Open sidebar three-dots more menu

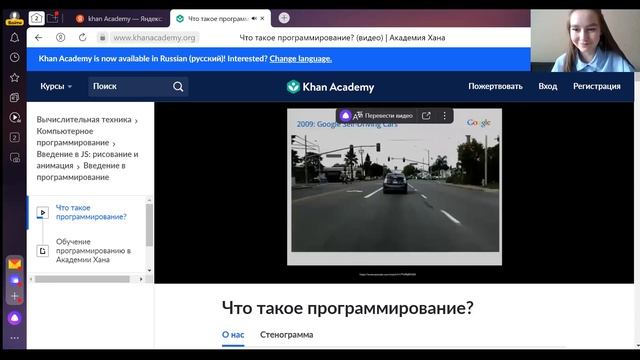(x=15, y=338)
